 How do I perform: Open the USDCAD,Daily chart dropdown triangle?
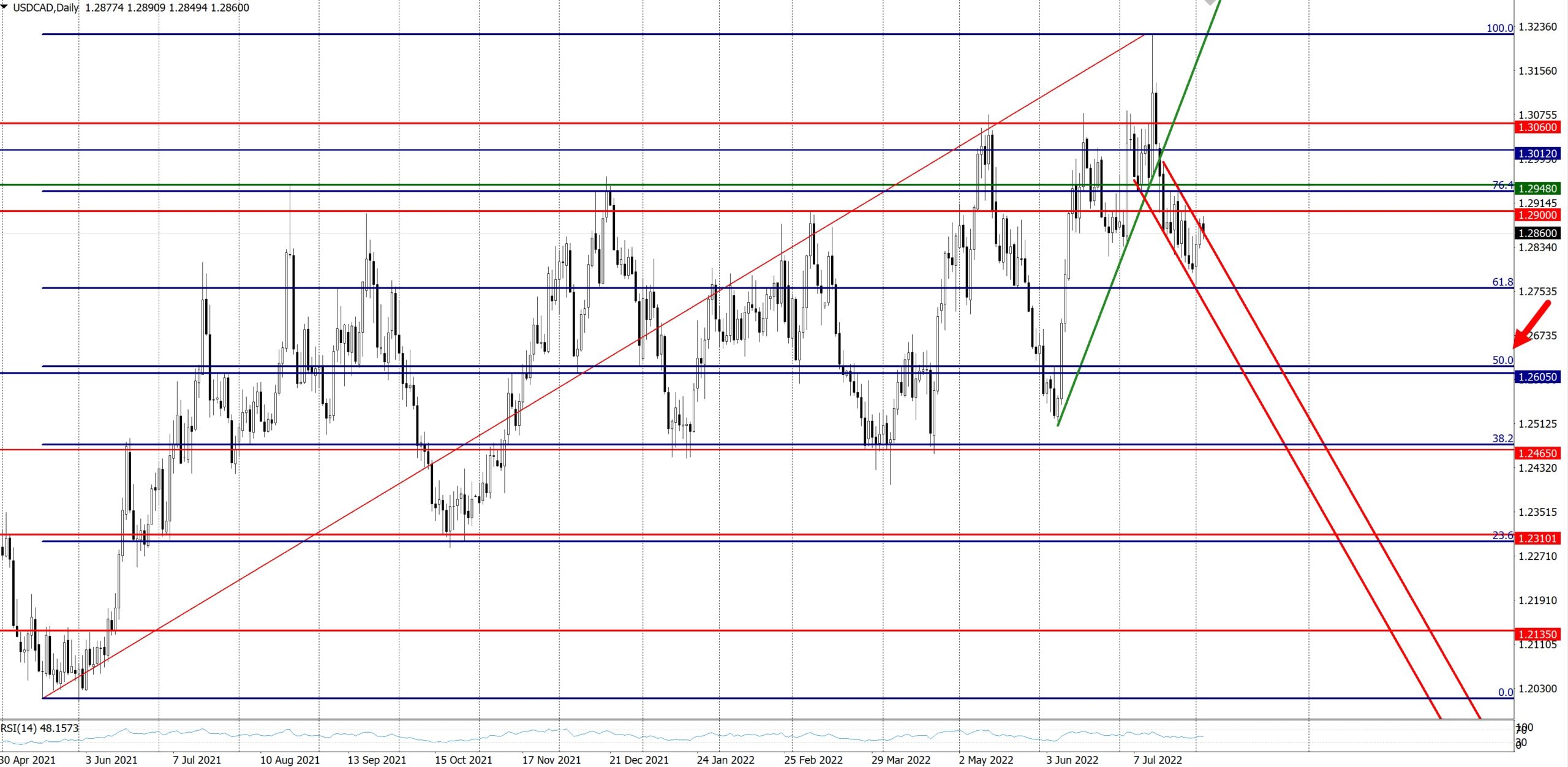5,7
